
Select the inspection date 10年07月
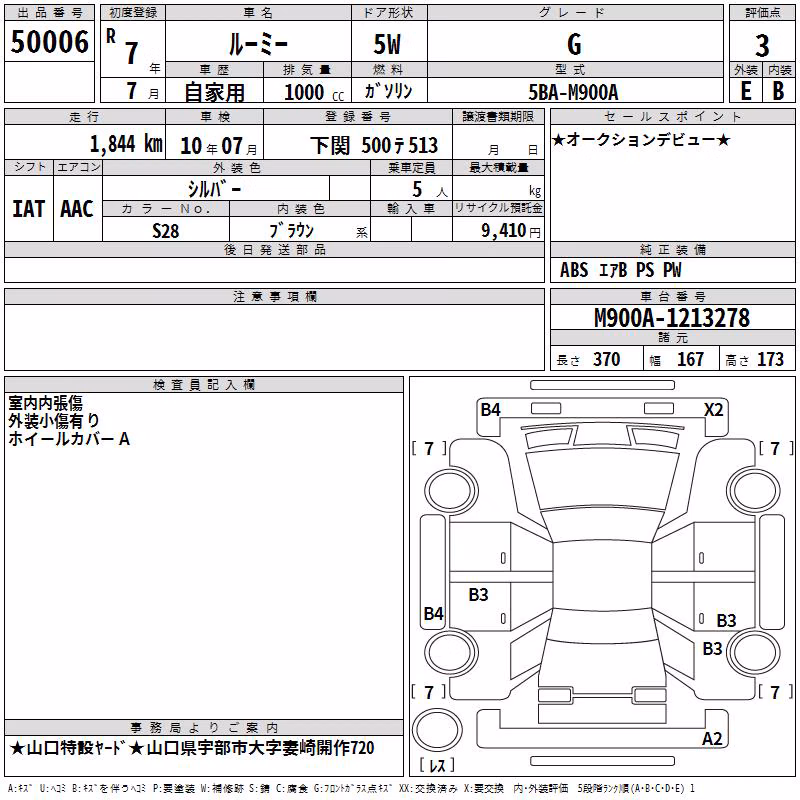218,146
